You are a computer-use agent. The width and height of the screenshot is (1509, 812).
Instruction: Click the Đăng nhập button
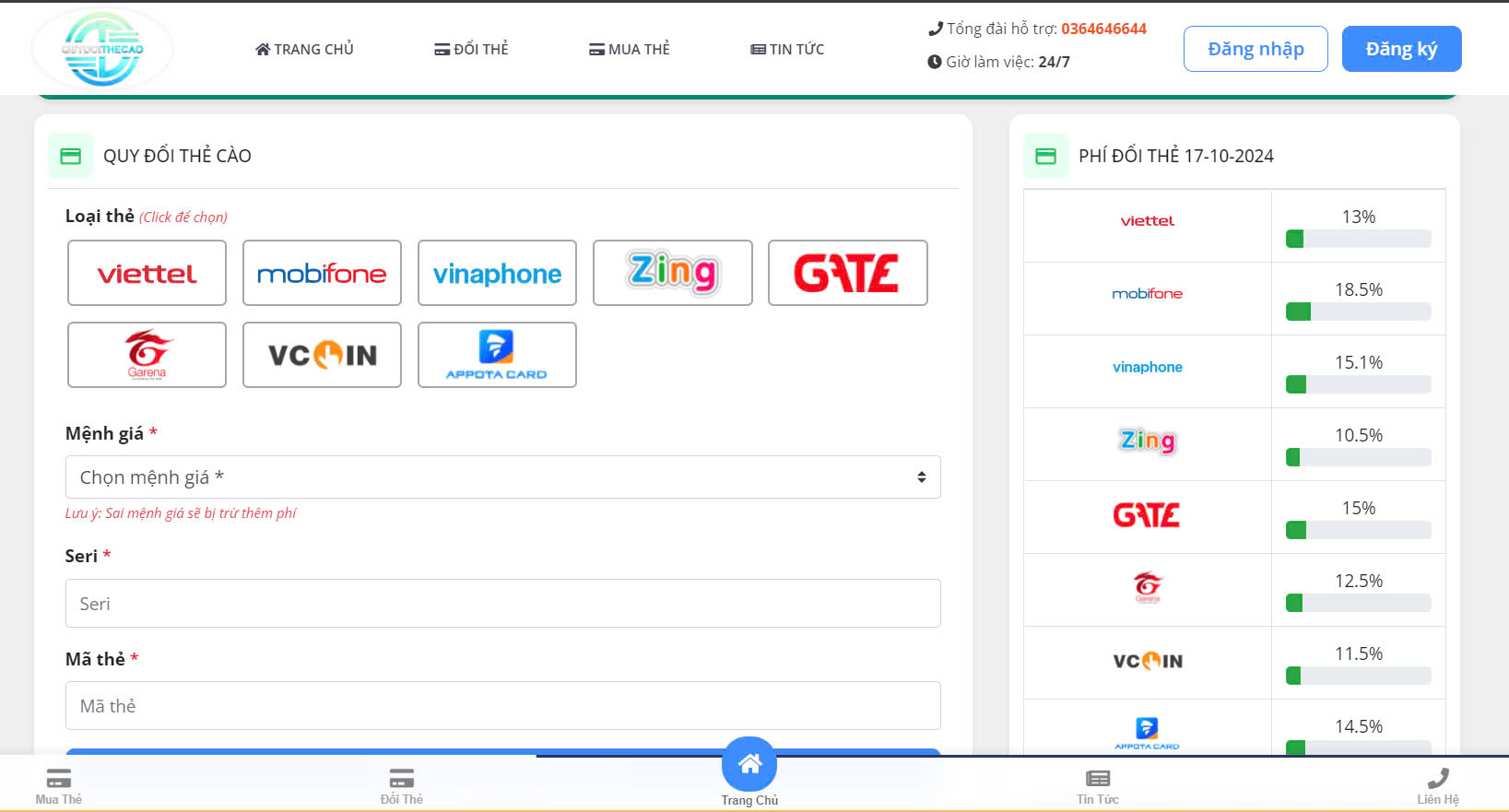(x=1256, y=49)
